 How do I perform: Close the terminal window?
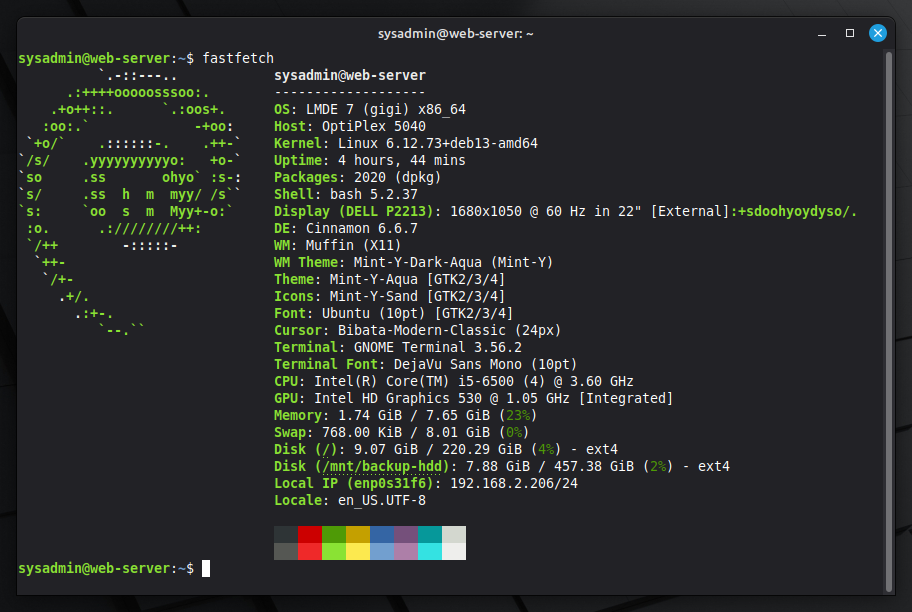878,33
